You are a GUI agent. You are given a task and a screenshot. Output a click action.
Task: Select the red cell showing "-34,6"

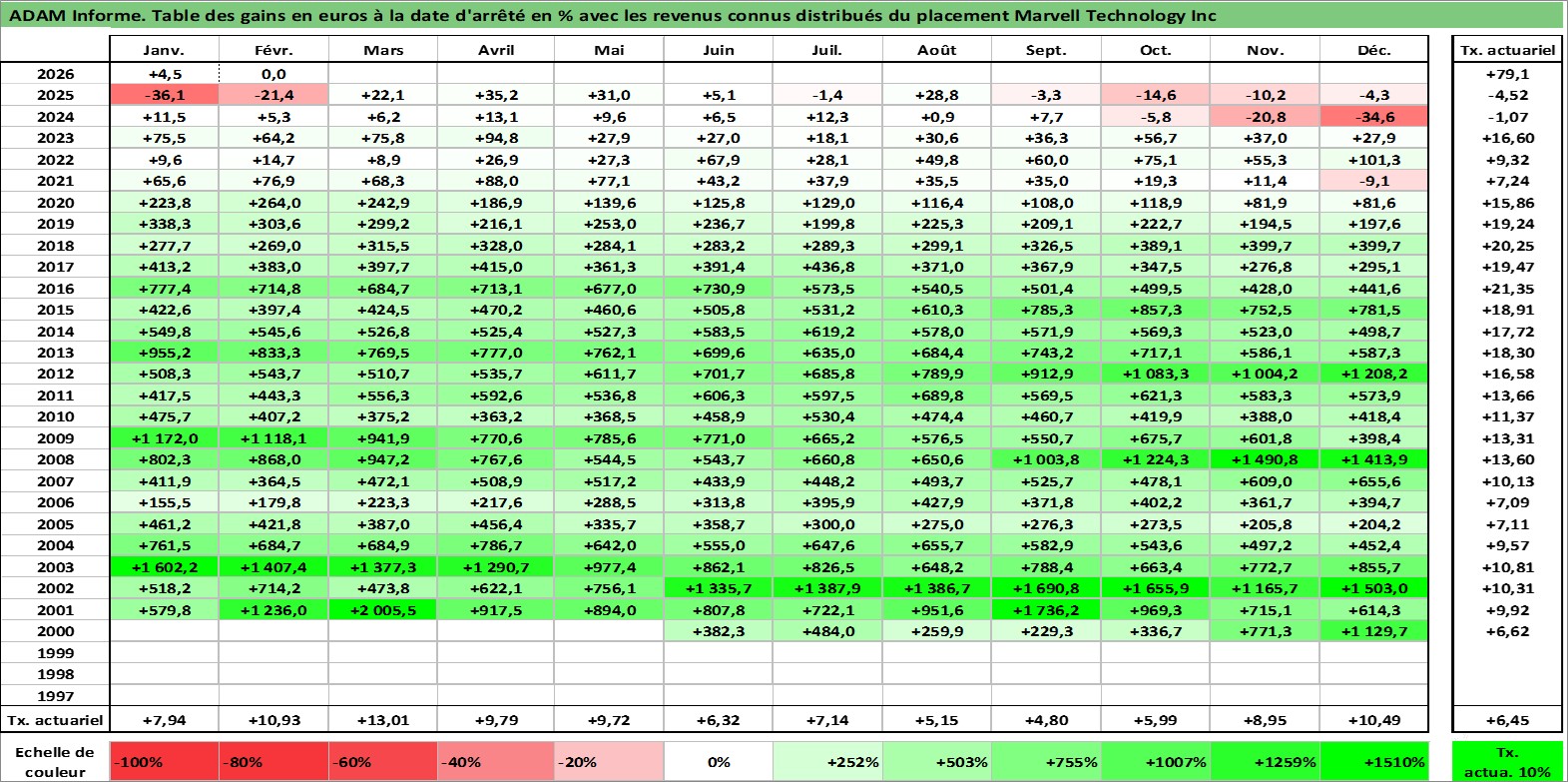(x=1374, y=117)
